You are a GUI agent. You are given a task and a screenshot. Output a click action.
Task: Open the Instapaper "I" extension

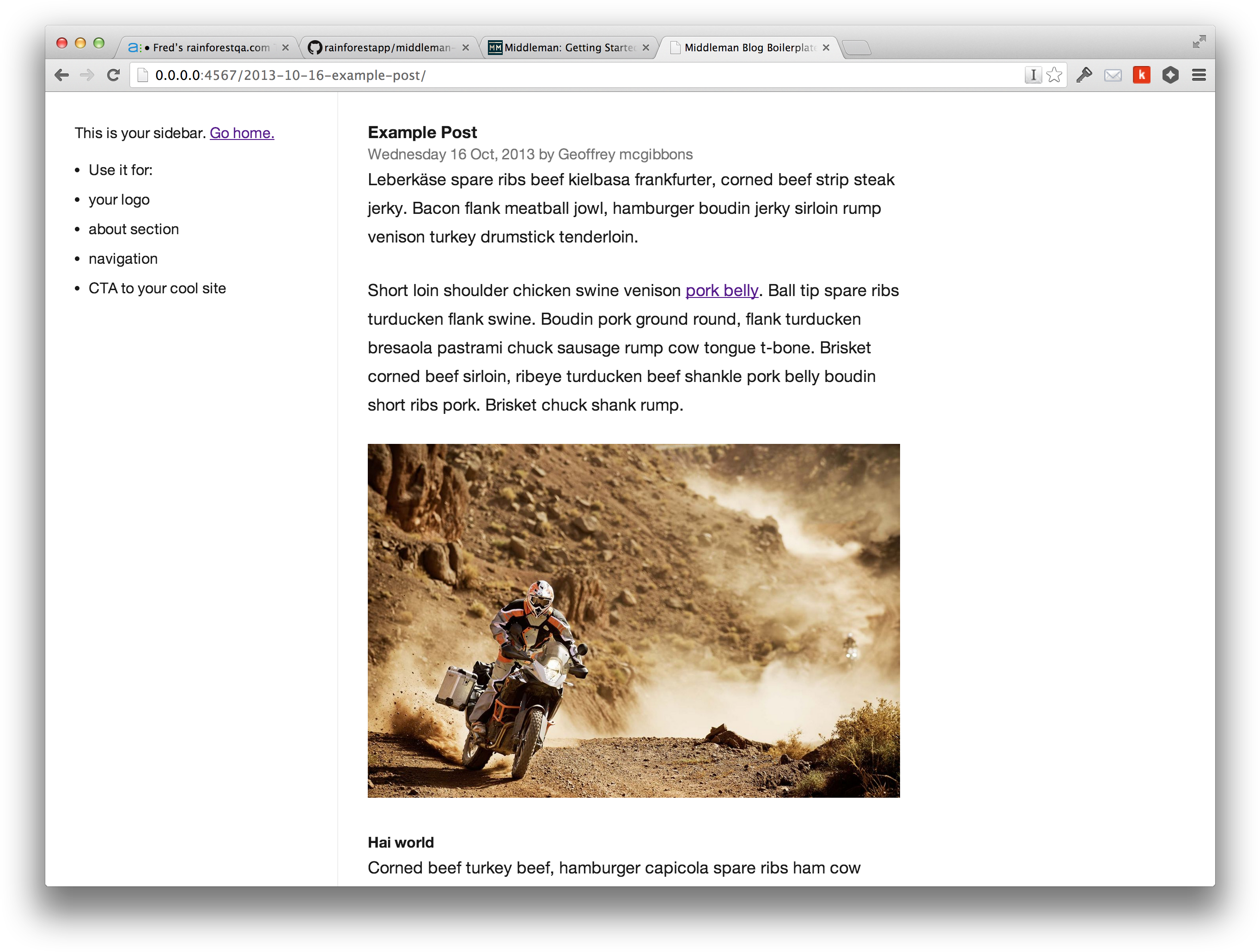pyautogui.click(x=1033, y=74)
